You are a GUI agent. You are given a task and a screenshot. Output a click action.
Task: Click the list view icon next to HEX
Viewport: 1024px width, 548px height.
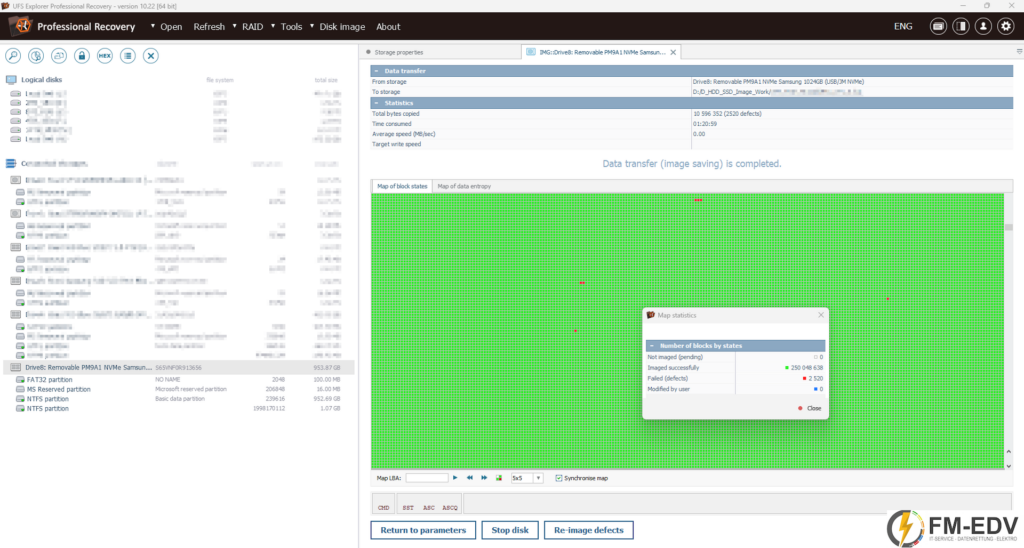(128, 56)
